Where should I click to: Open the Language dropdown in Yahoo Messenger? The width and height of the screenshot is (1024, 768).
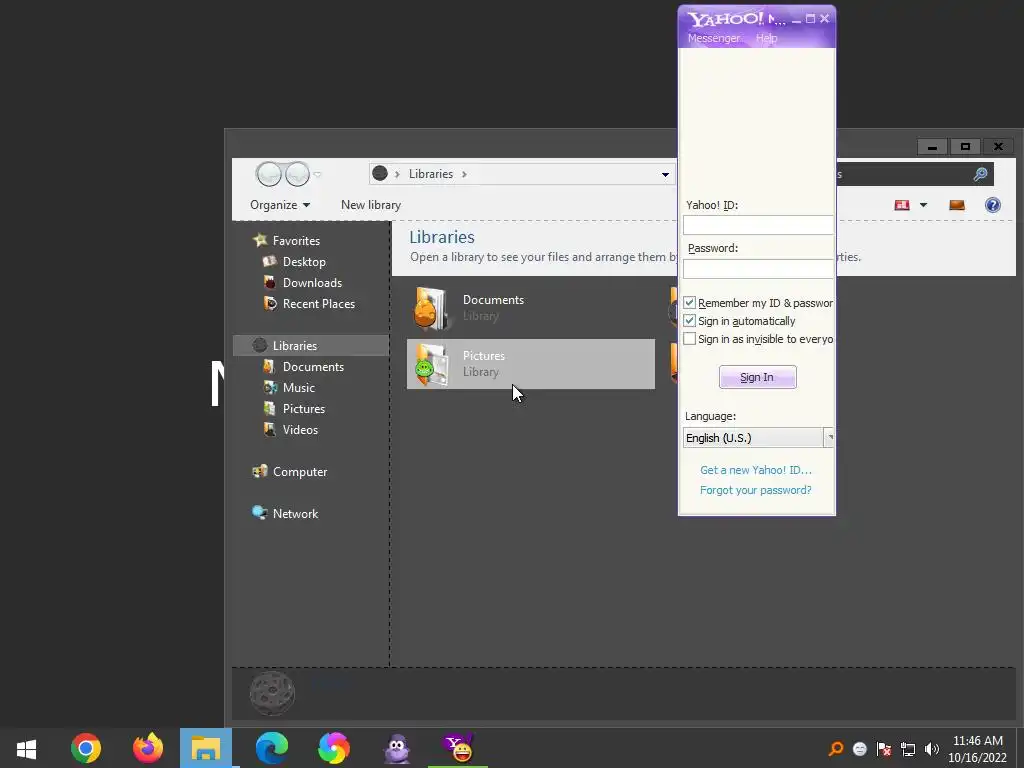829,438
